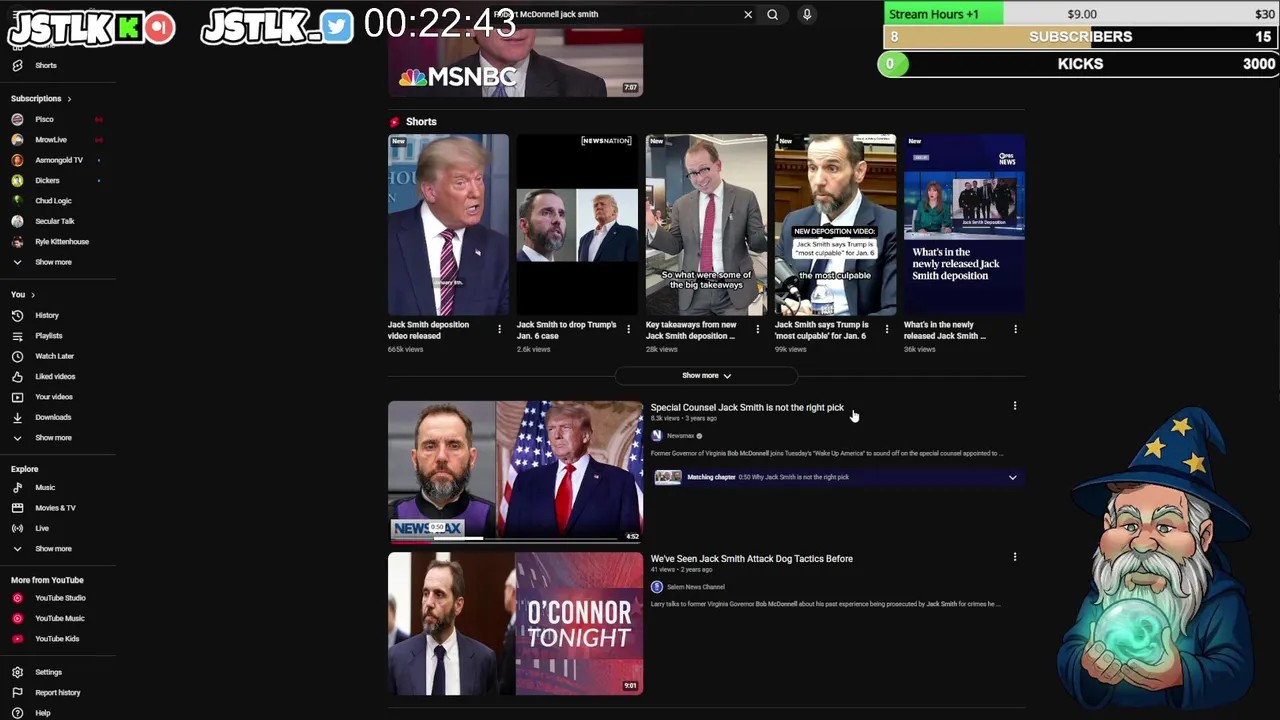The image size is (1280, 720).
Task: Open short title 'What's in the newly released Jack Smith'
Action: [x=945, y=330]
